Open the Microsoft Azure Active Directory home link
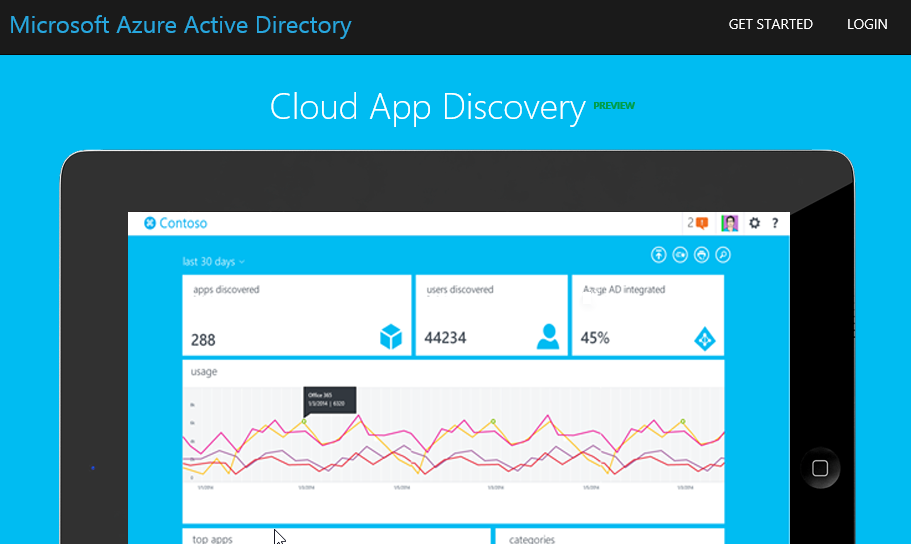 [x=181, y=26]
